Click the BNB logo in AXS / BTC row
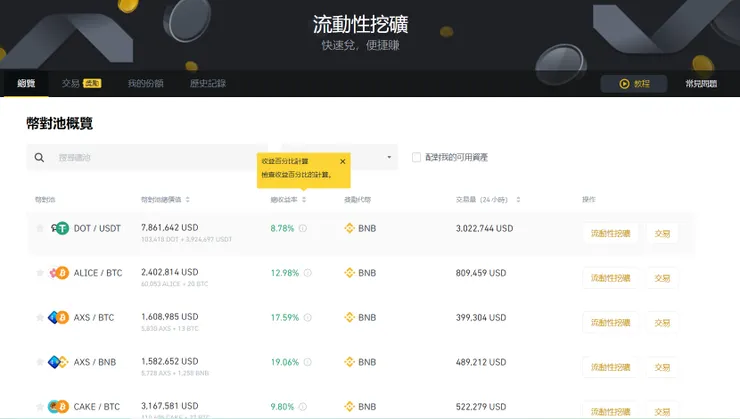Image resolution: width=740 pixels, height=419 pixels. click(349, 318)
